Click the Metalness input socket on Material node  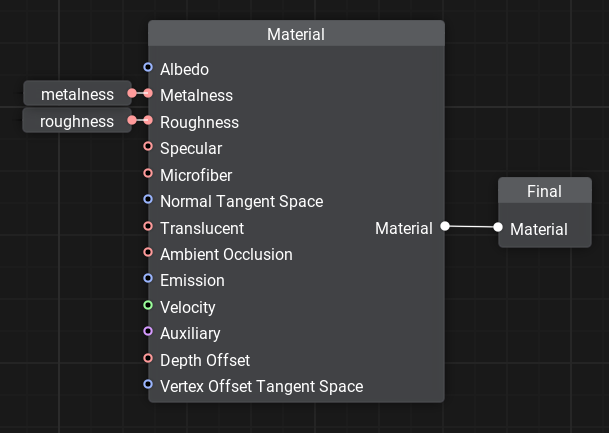pos(148,94)
